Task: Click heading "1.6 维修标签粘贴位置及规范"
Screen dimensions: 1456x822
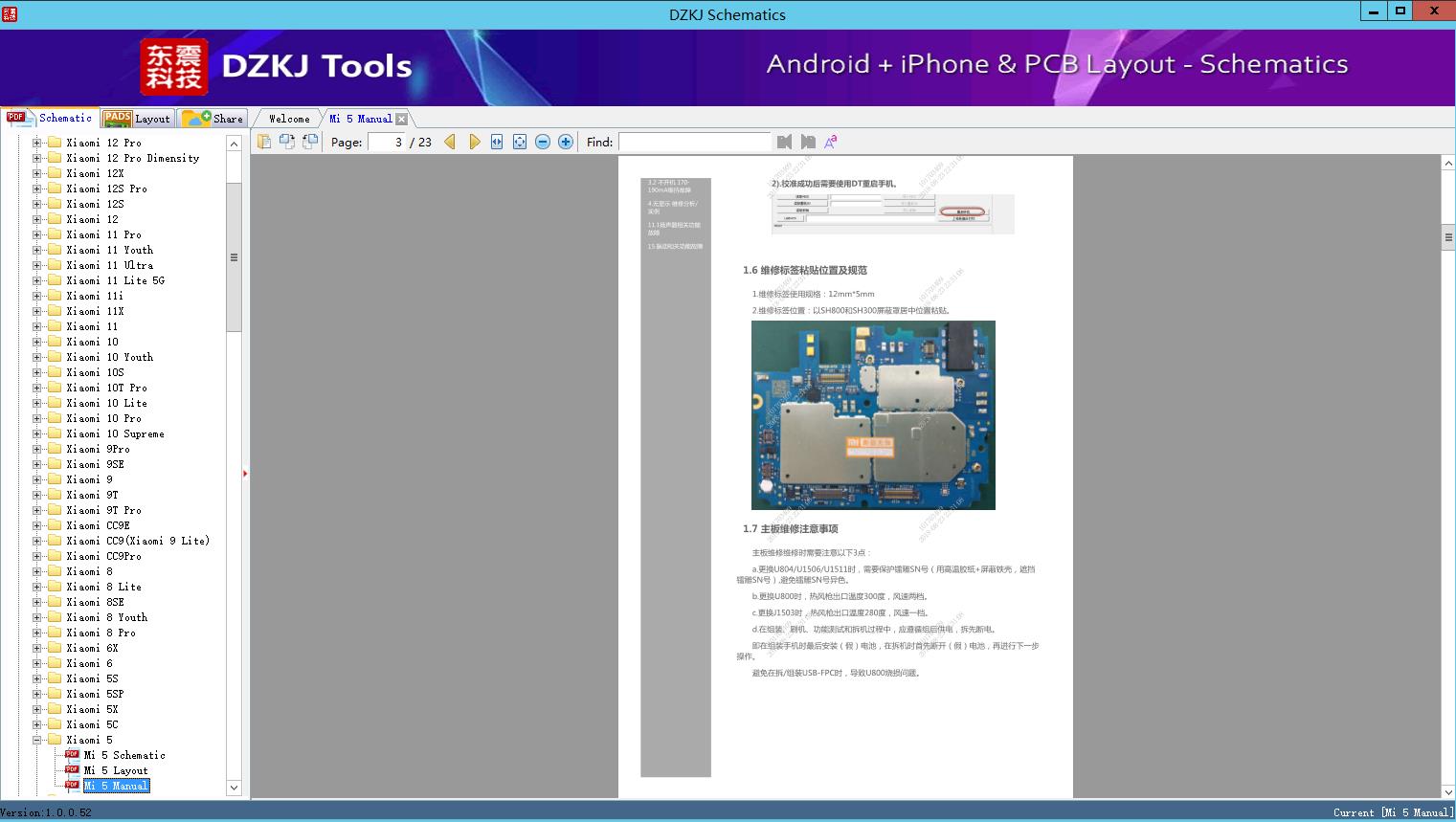Action: (805, 270)
